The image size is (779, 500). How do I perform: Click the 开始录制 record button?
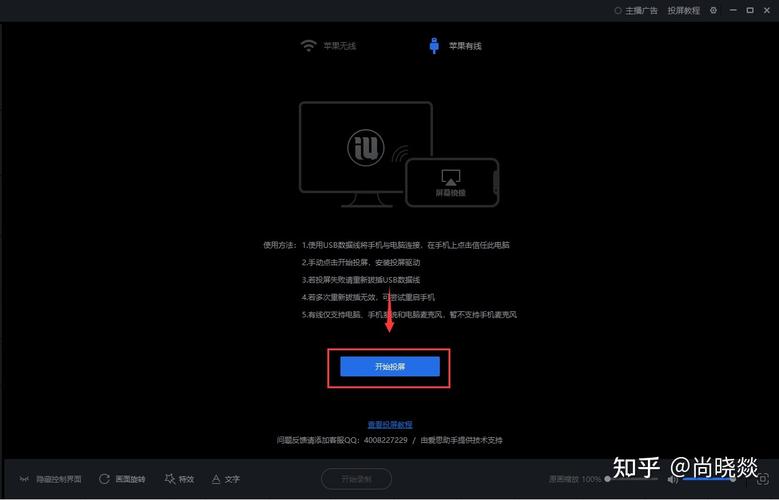click(356, 479)
